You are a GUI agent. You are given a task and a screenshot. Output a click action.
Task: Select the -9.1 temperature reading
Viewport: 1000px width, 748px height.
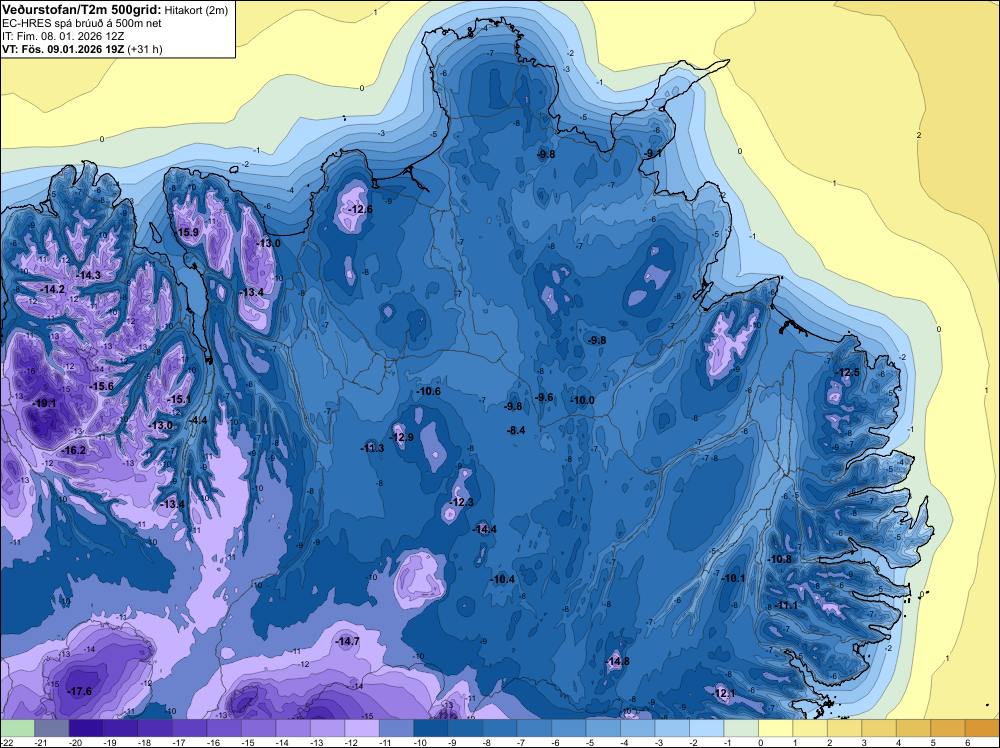pos(653,154)
